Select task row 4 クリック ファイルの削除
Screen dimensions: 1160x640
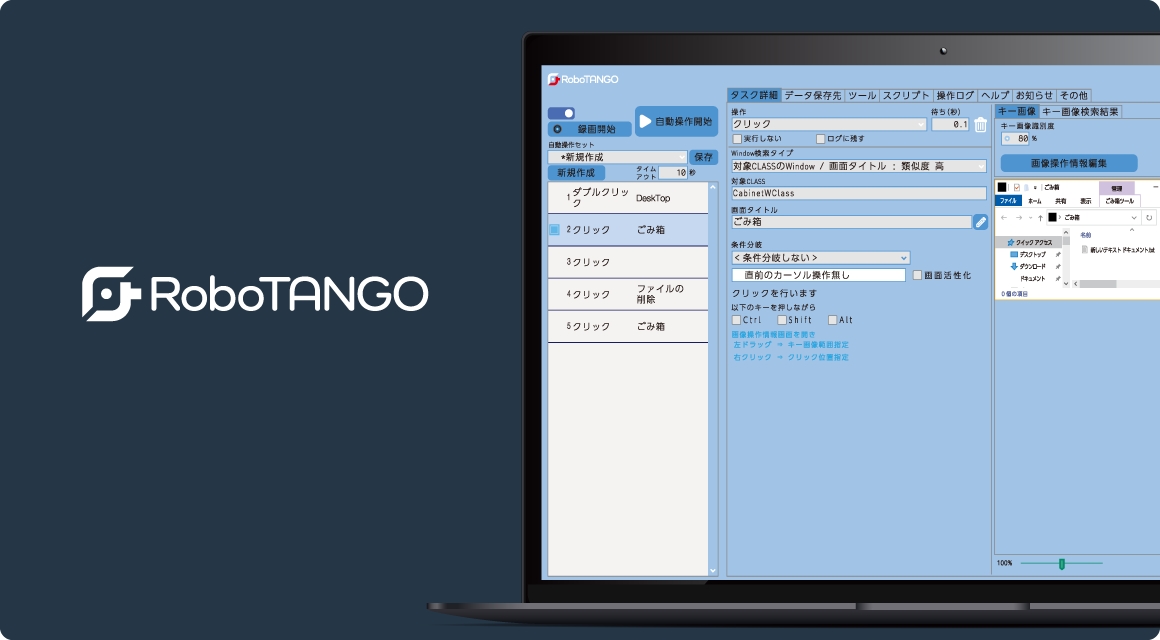tap(628, 294)
